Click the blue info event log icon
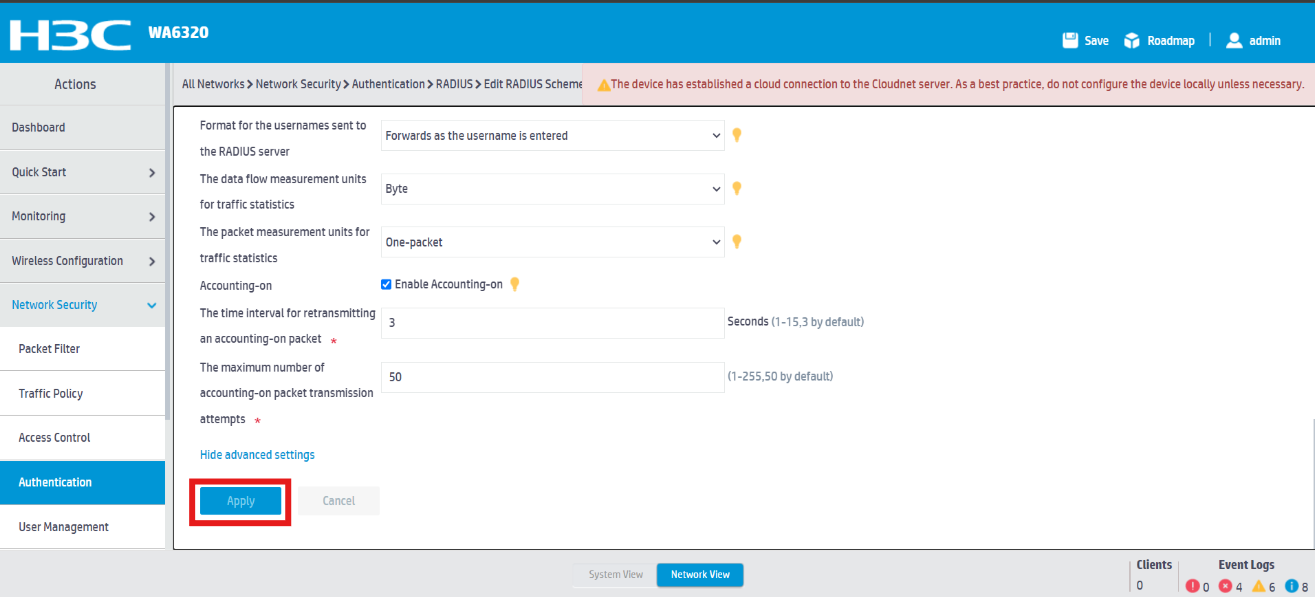The width and height of the screenshot is (1315, 597). coord(1291,586)
